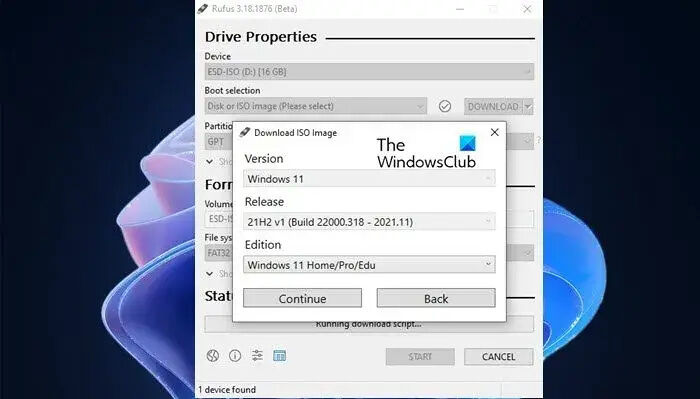The width and height of the screenshot is (700, 399).
Task: Close the Download ISO Image dialog
Action: pyautogui.click(x=494, y=132)
